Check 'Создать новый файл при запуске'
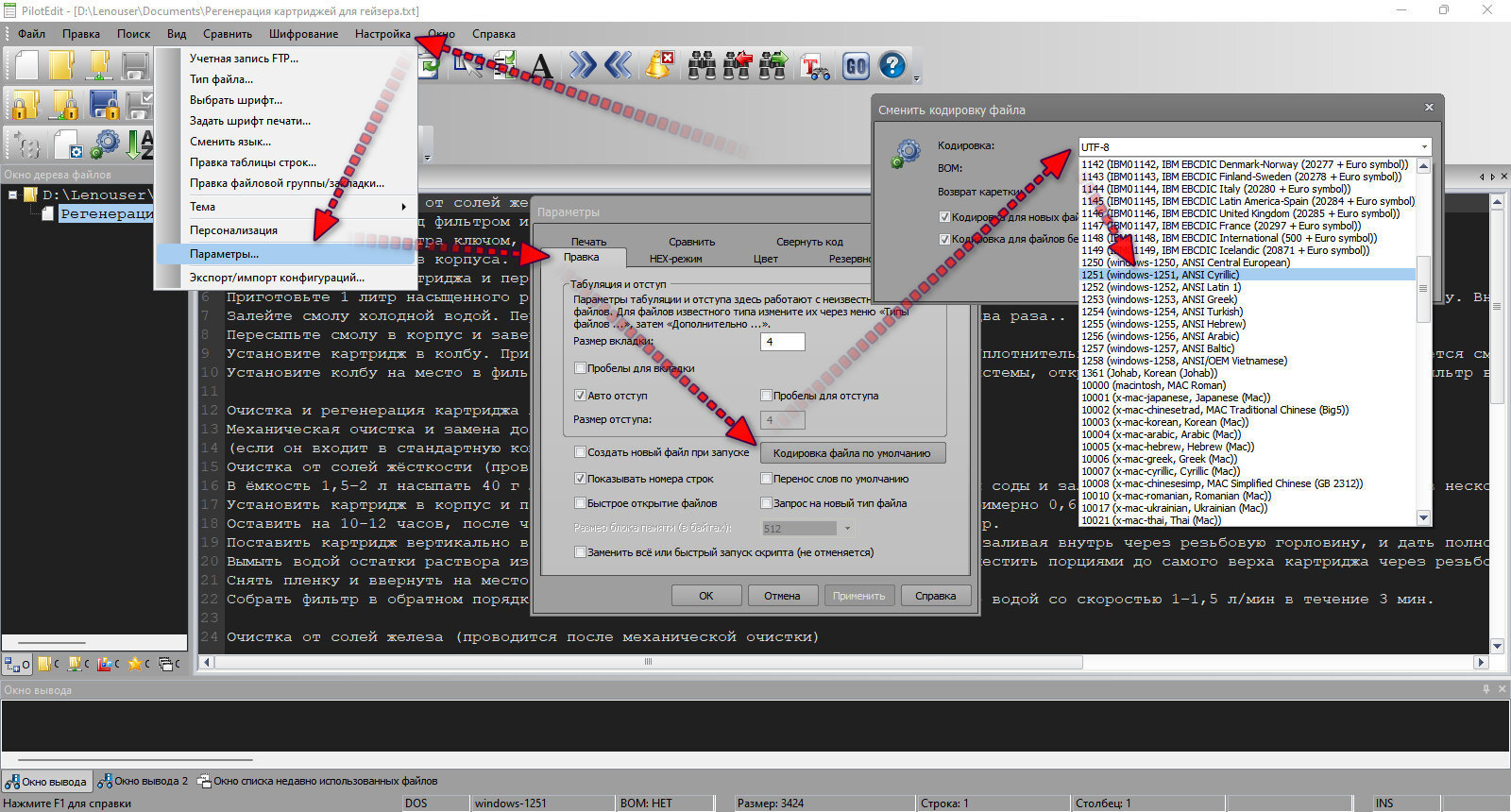This screenshot has width=1511, height=812. tap(580, 452)
